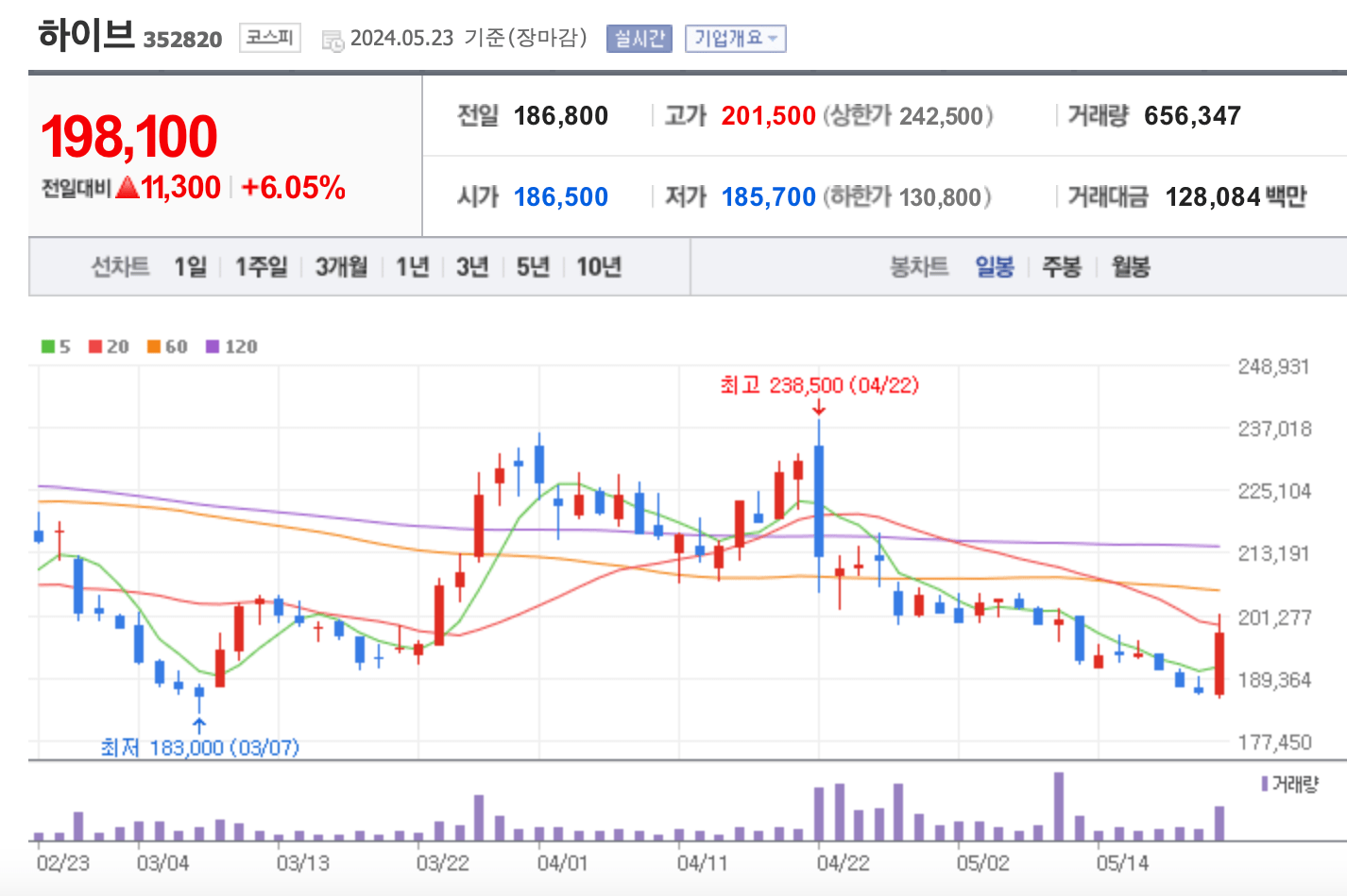Click the opening price value 186,500
The image size is (1347, 896).
[561, 197]
